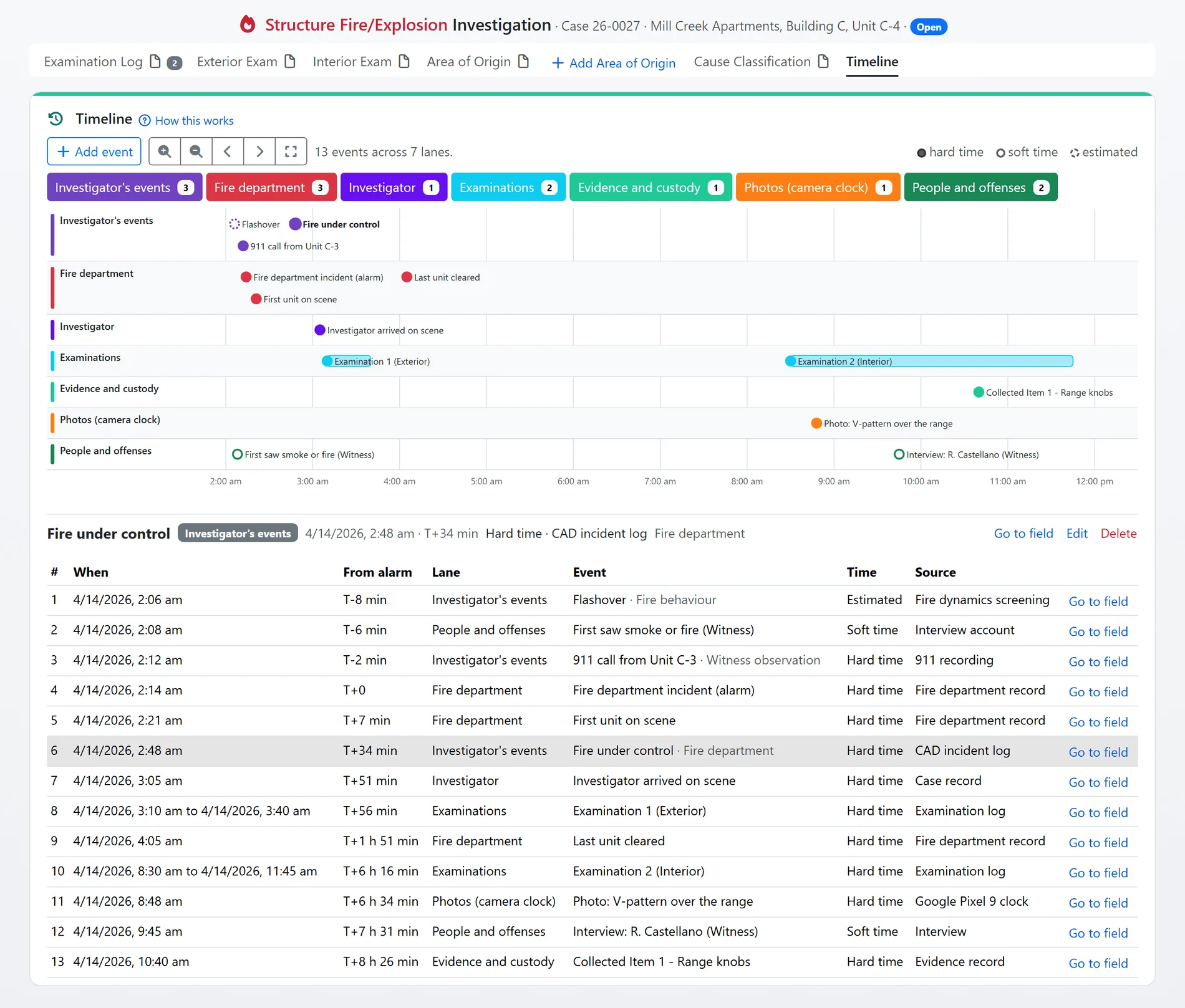Fit the timeline to full view

pyautogui.click(x=291, y=151)
